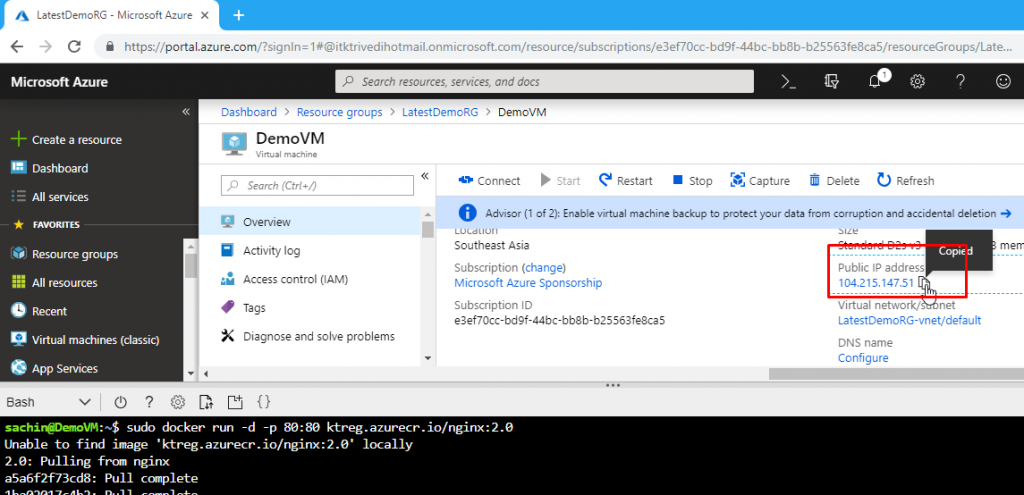This screenshot has height=495, width=1024.
Task: Click upload/download files icon in shell
Action: [206, 402]
